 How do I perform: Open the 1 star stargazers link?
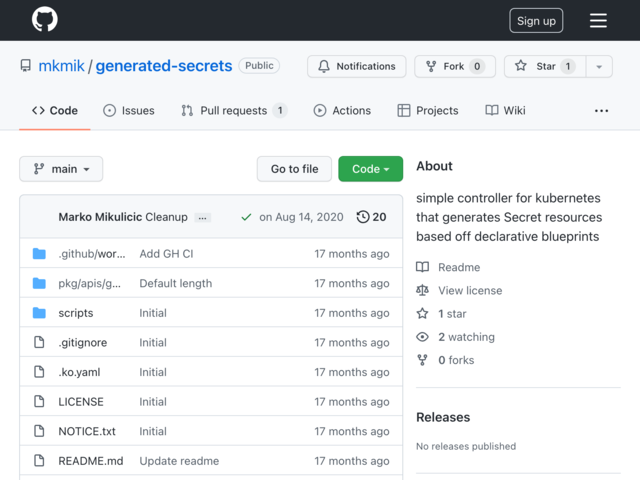tap(452, 314)
